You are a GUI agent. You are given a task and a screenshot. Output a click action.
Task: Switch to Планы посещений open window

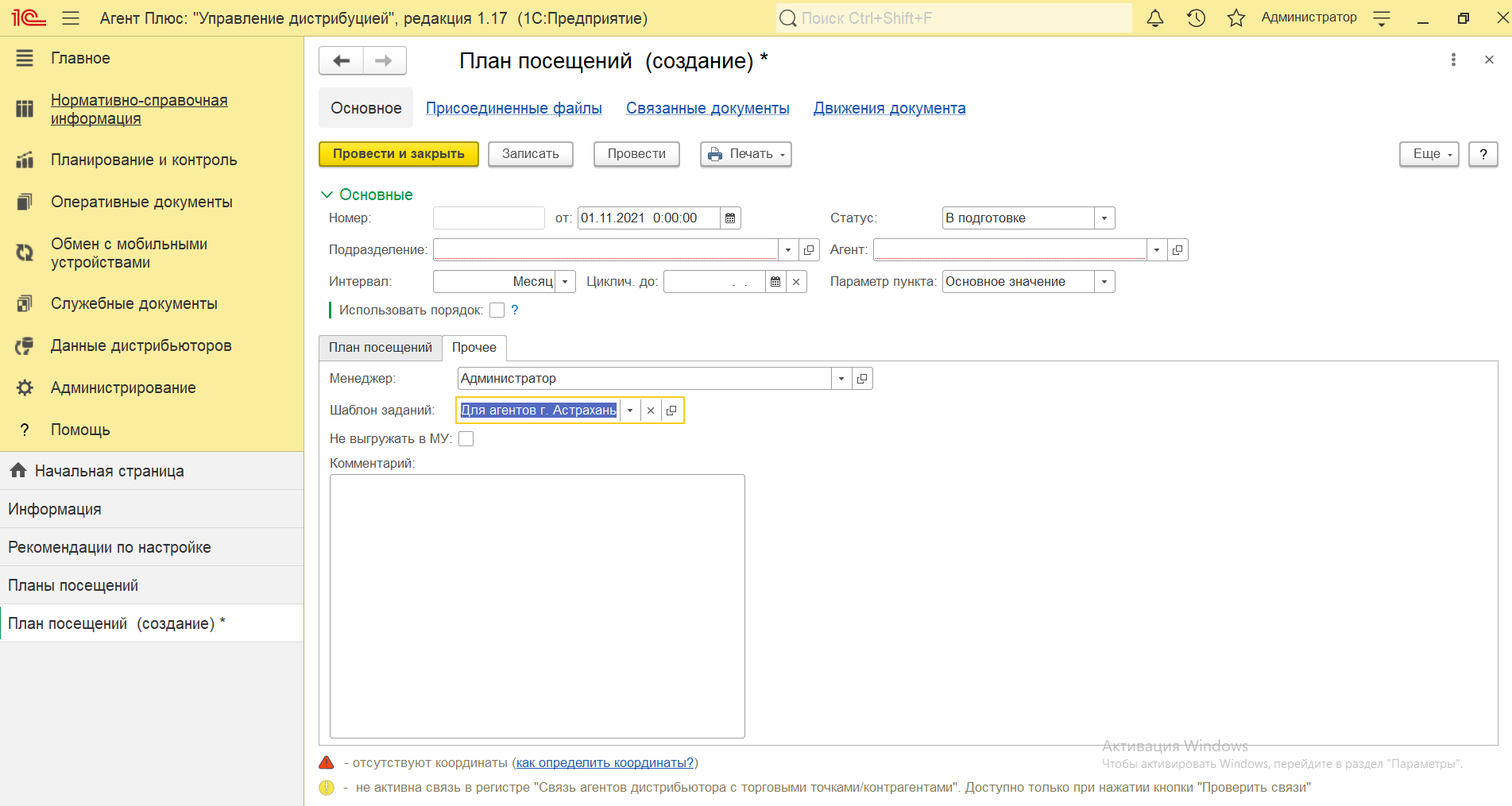(152, 585)
